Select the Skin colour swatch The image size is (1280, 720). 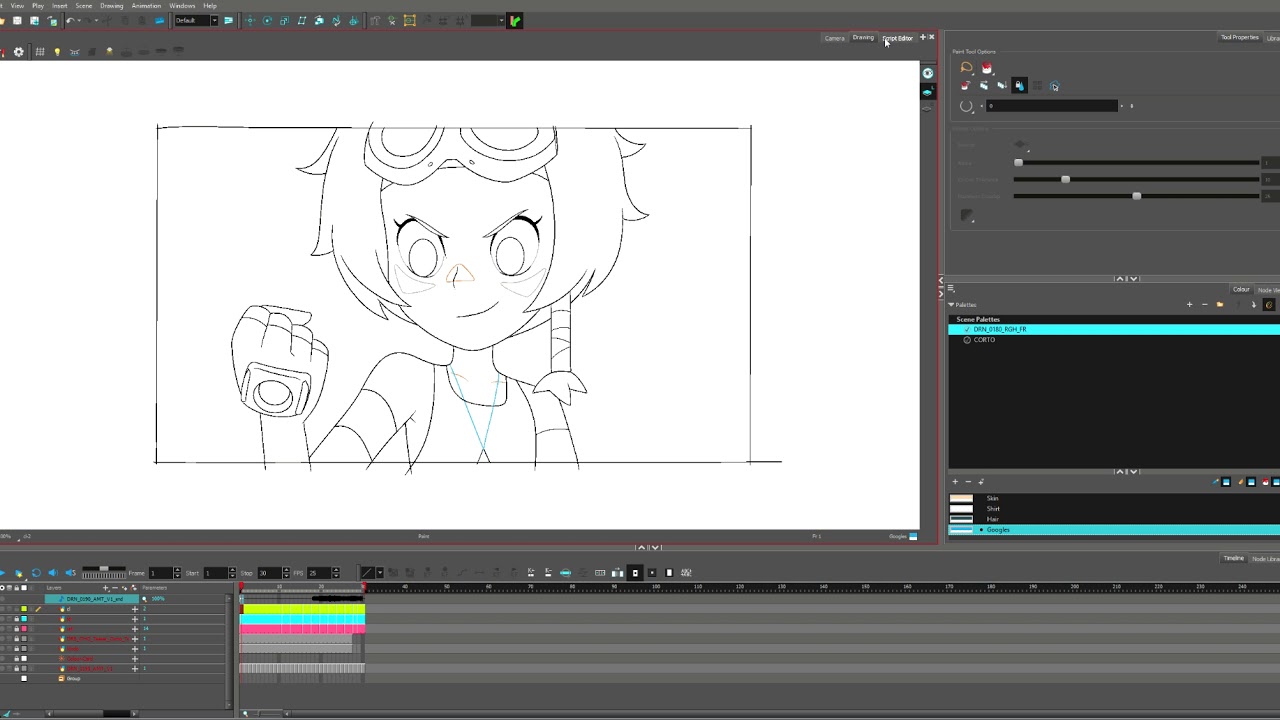tap(961, 498)
